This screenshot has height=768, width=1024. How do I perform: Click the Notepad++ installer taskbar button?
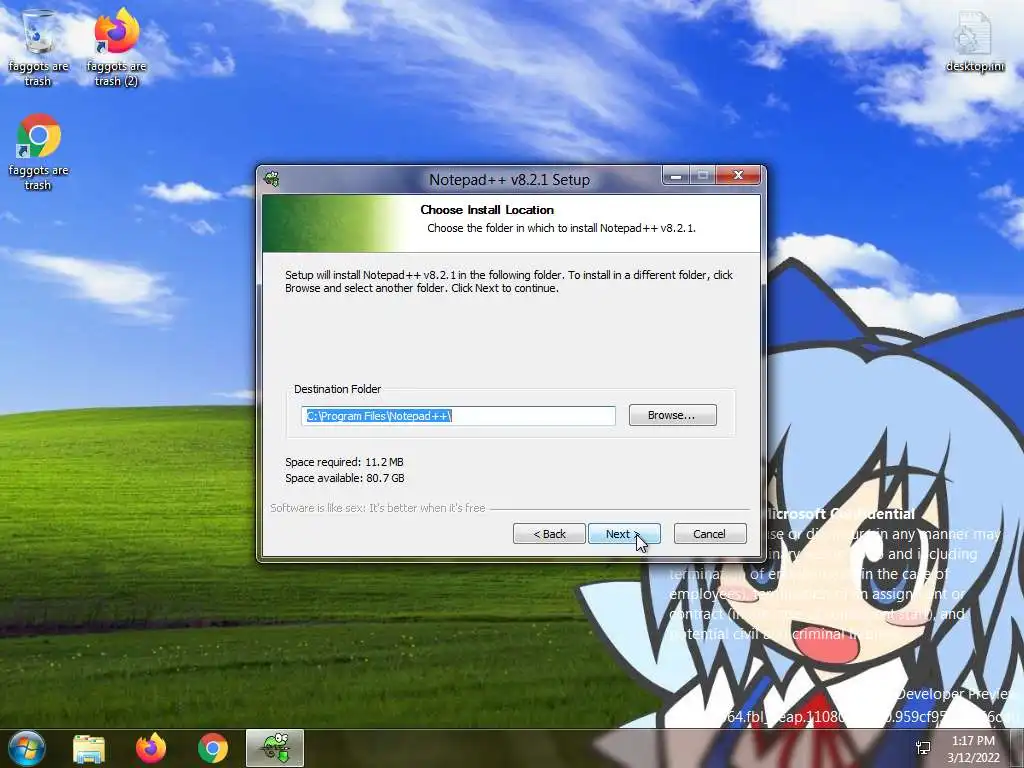pos(275,748)
